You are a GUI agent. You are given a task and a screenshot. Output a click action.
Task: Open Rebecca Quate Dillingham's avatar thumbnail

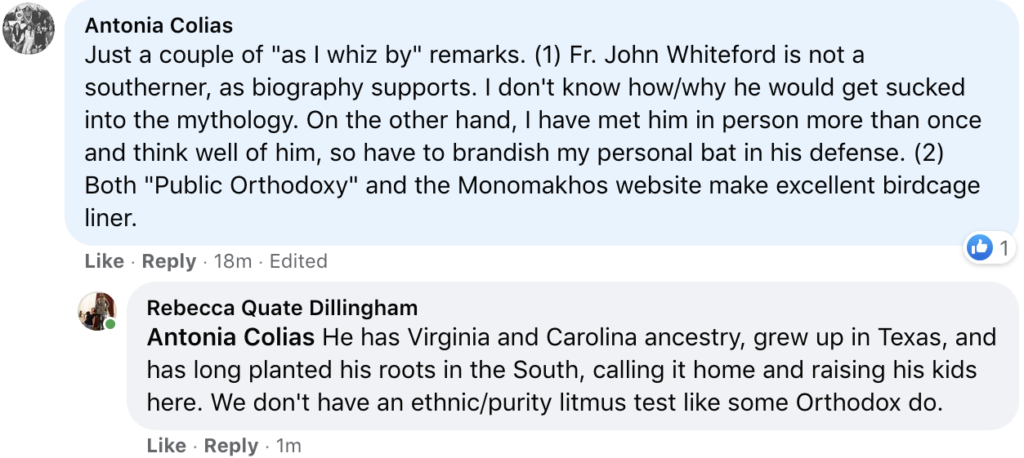[97, 310]
